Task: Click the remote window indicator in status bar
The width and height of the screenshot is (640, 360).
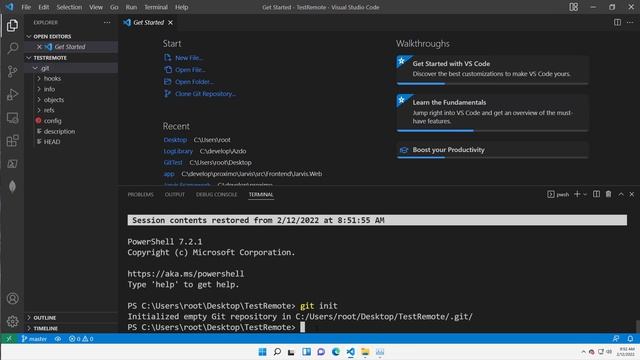Action: (x=9, y=339)
